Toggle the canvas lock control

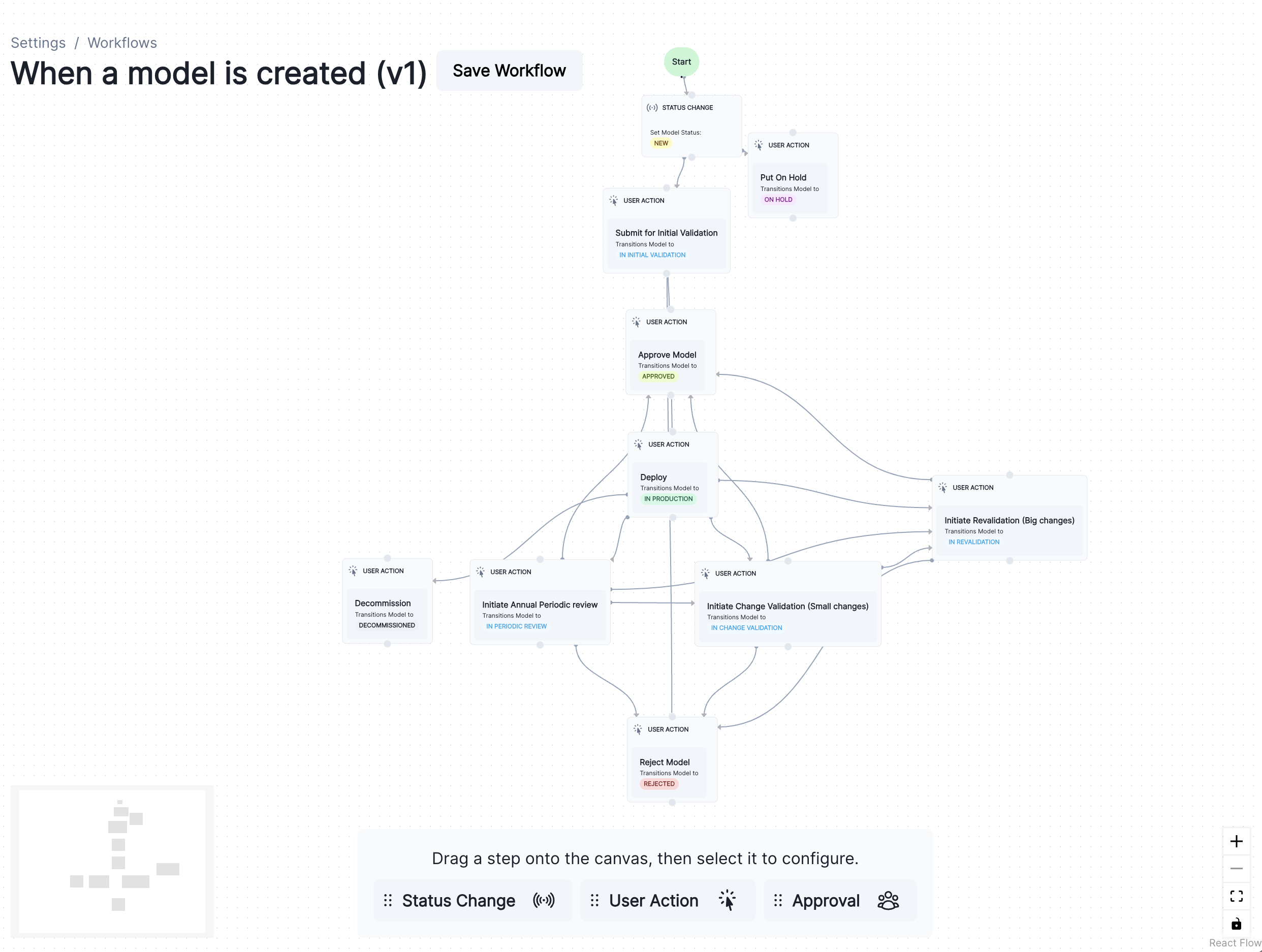(x=1236, y=923)
